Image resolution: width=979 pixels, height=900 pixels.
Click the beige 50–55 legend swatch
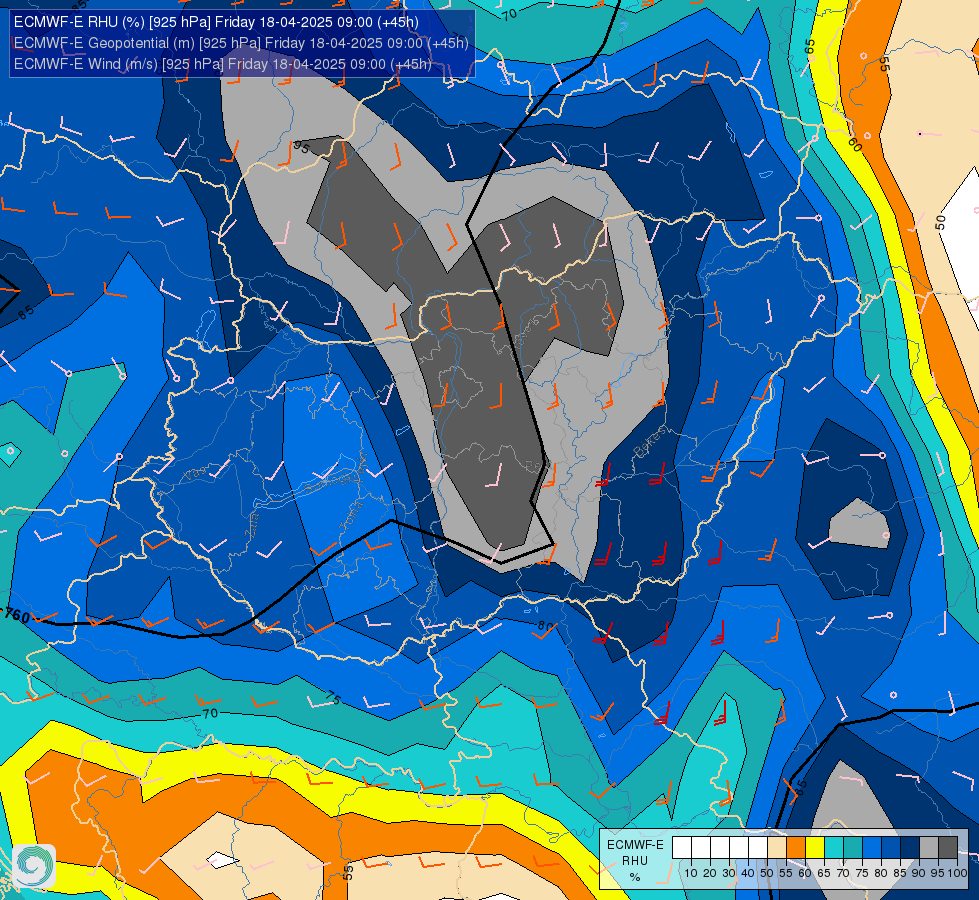tap(777, 848)
